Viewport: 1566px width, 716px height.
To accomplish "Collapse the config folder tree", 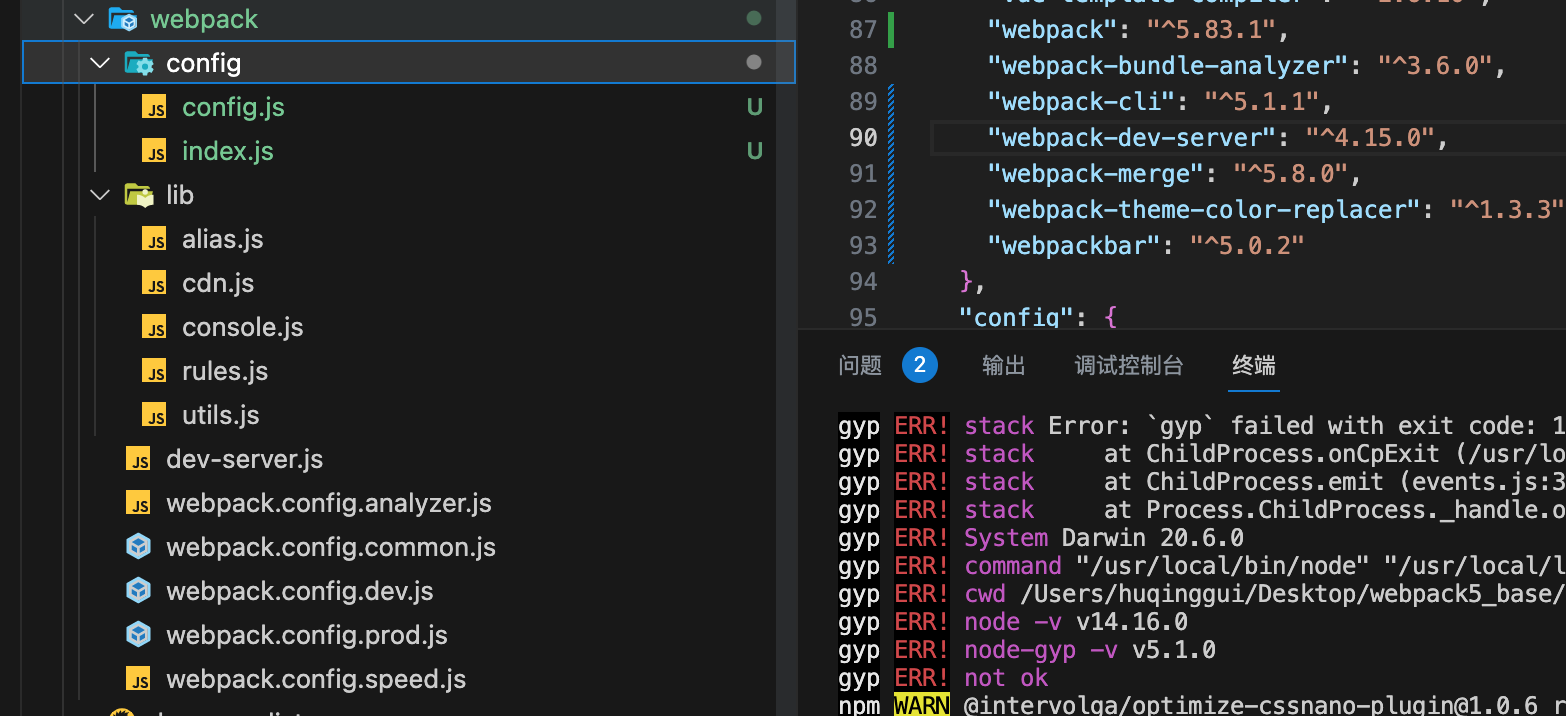I will (x=99, y=62).
